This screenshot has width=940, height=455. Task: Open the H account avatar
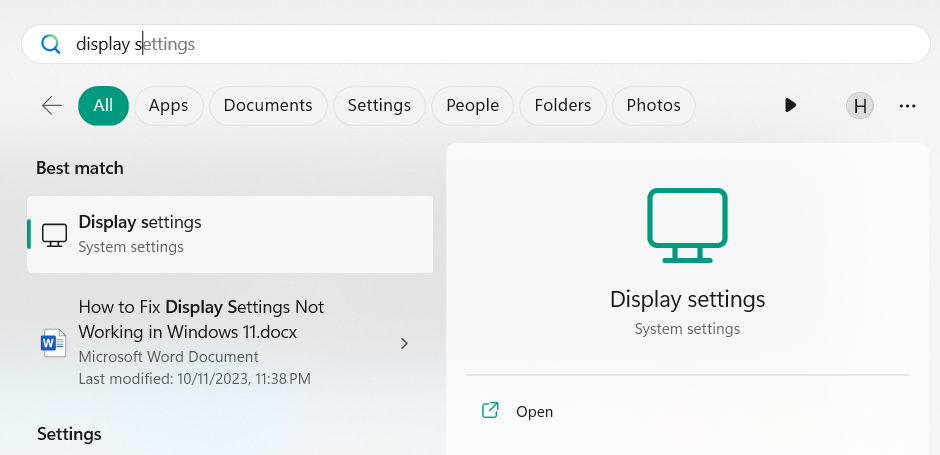859,105
